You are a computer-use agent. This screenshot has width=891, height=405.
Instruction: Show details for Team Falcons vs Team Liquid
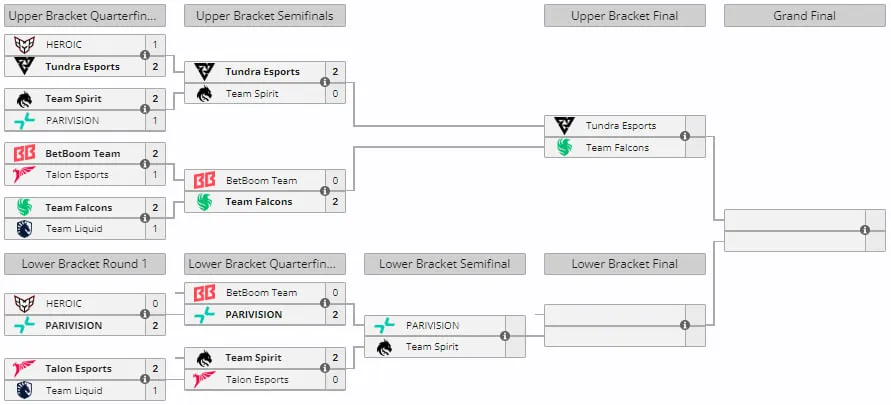145,218
